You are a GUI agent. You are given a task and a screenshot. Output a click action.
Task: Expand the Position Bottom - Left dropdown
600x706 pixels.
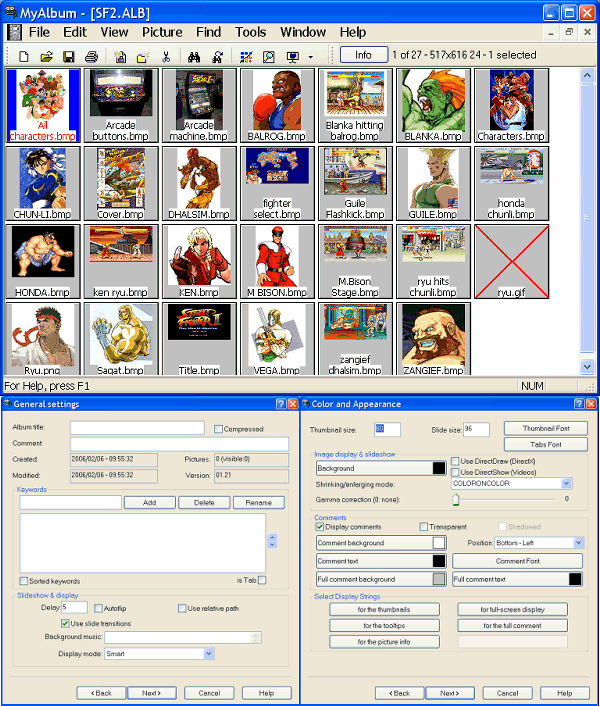tap(578, 543)
